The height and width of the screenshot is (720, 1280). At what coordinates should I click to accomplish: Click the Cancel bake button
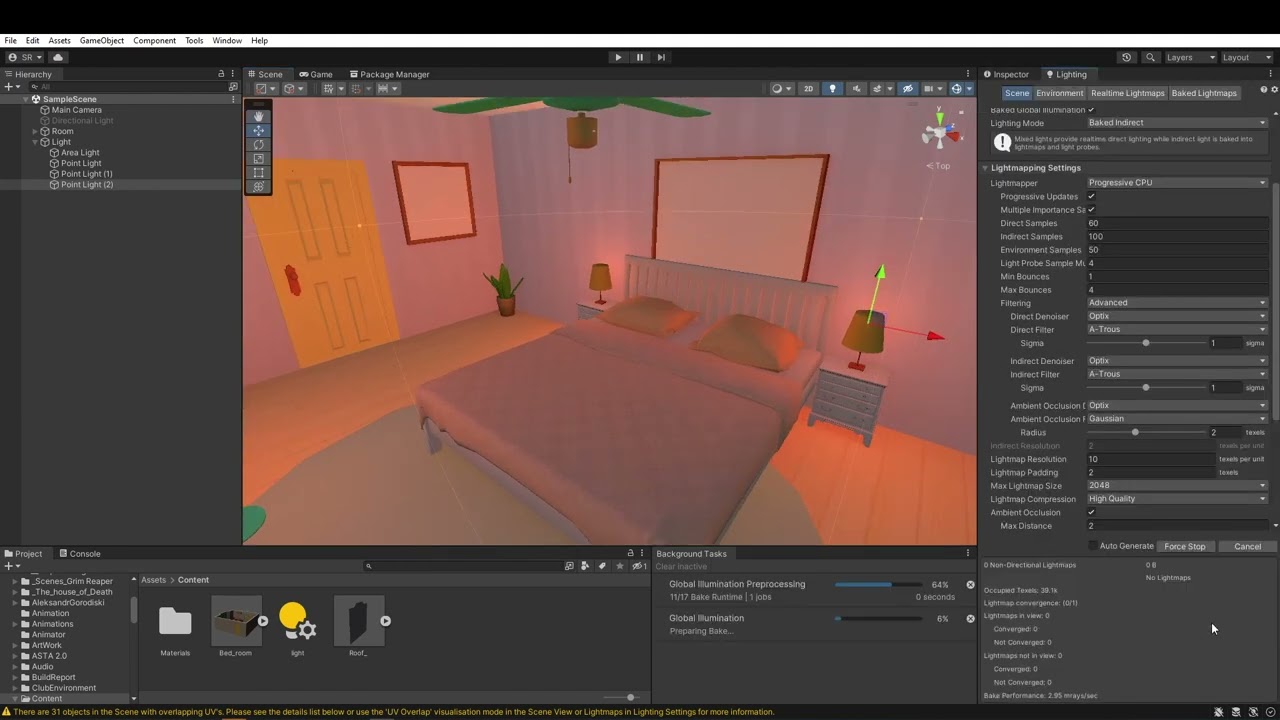(1248, 546)
